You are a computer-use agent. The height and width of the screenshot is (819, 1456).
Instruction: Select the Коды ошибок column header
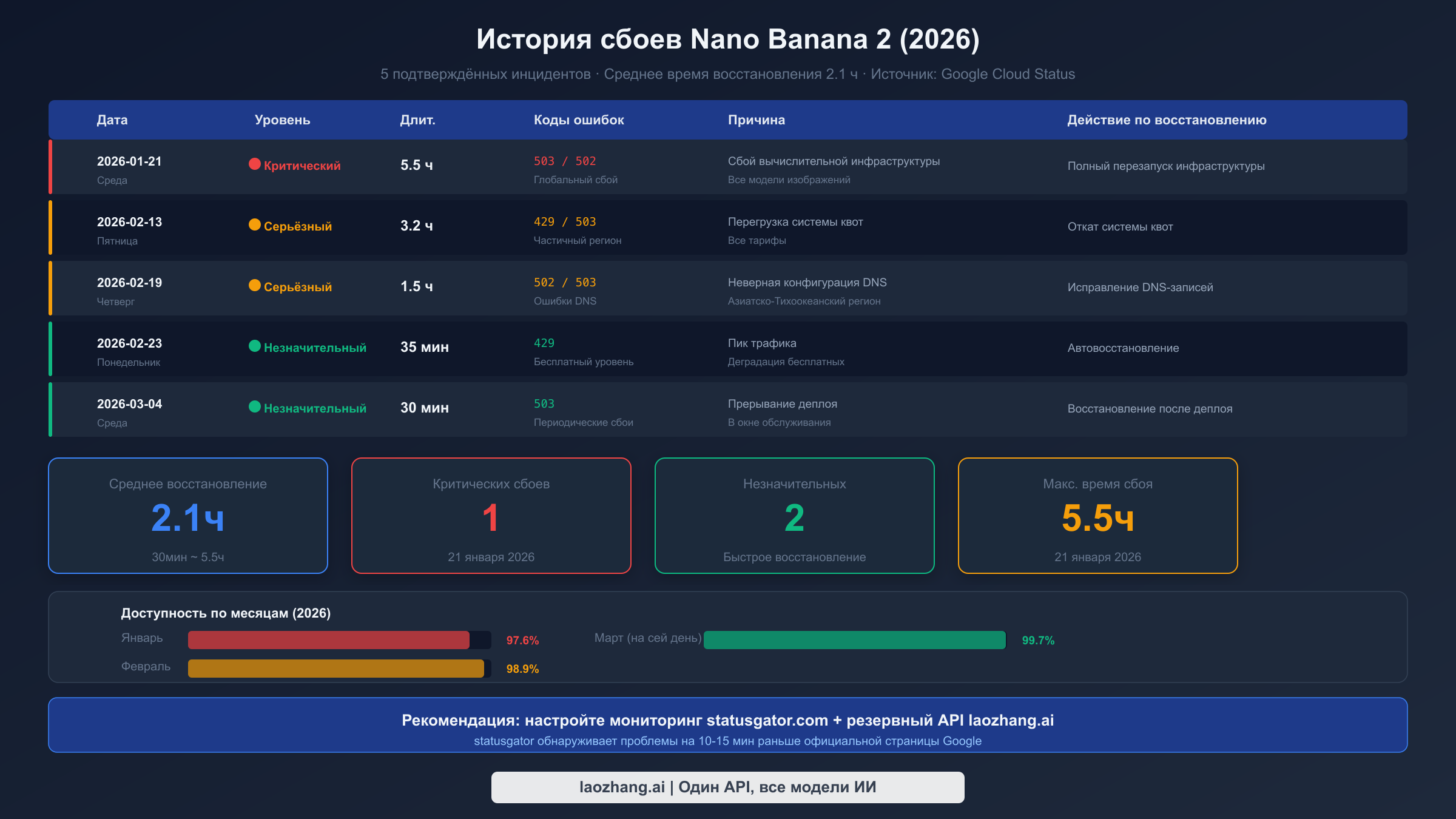pos(578,120)
